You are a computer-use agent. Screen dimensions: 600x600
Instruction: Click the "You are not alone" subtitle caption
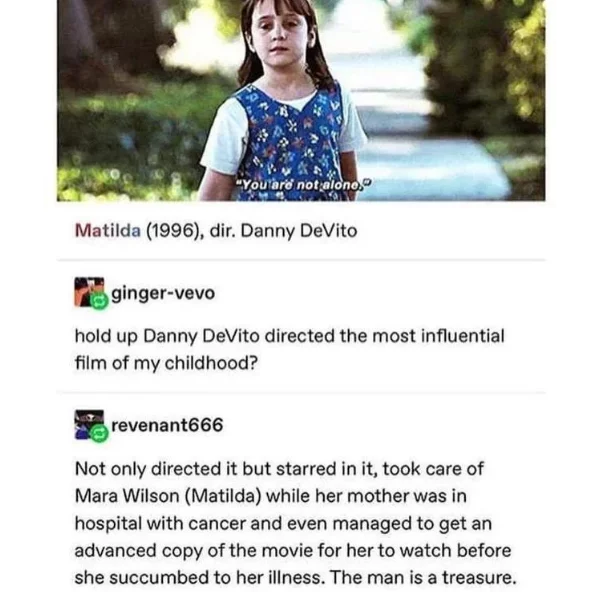point(304,185)
